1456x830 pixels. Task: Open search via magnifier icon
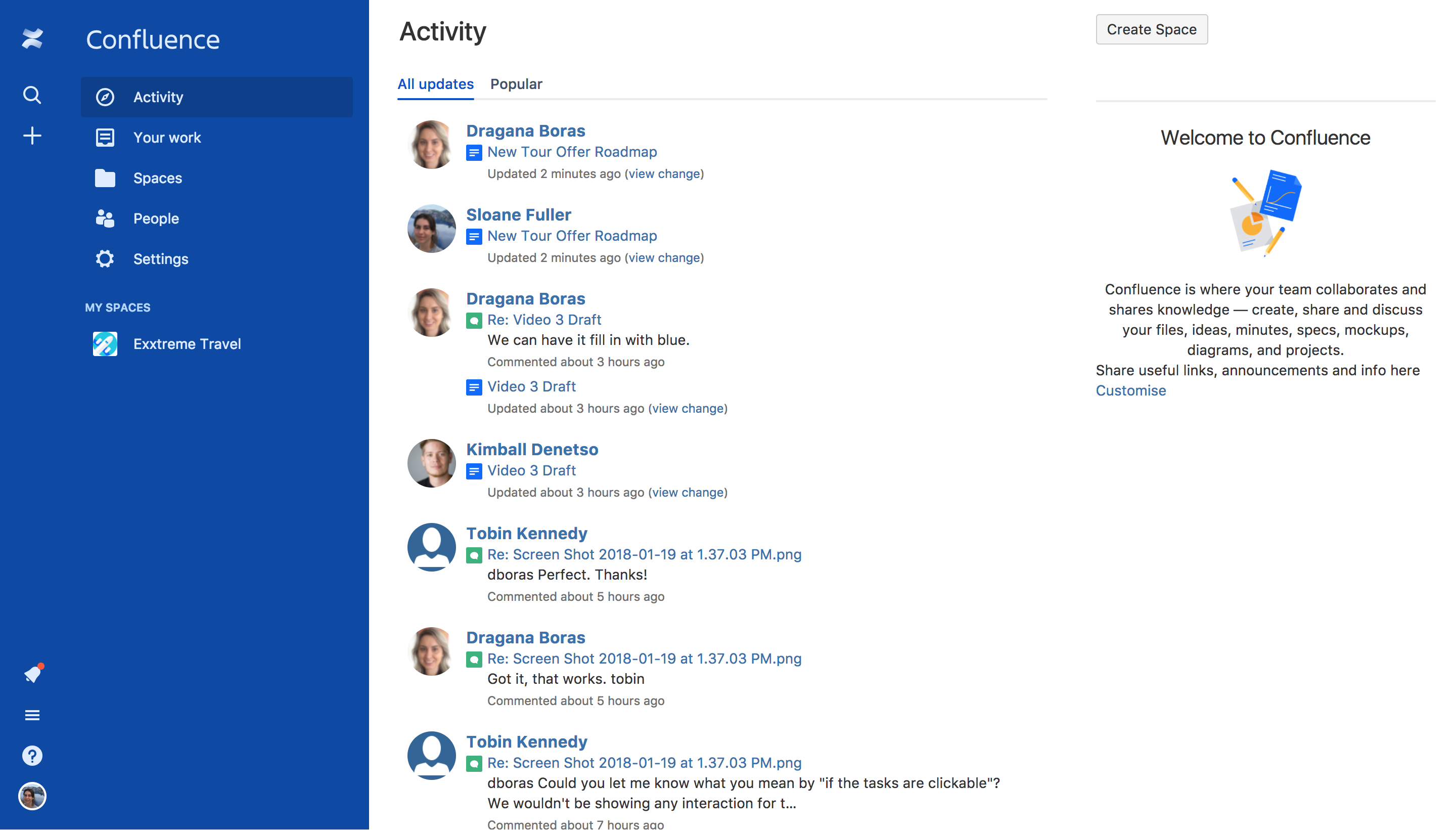[x=32, y=95]
